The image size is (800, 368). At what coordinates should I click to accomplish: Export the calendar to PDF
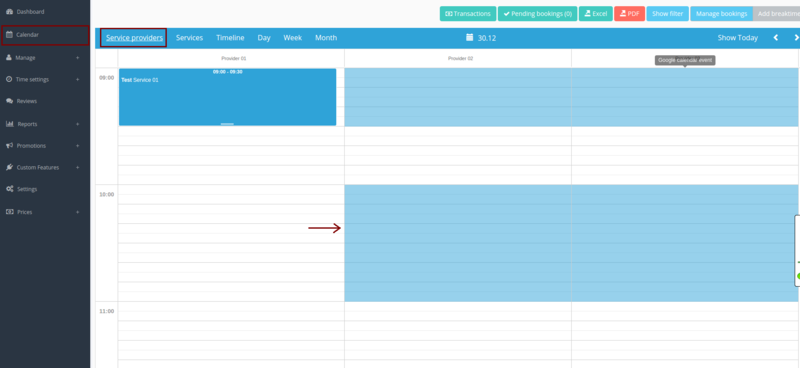tap(630, 14)
